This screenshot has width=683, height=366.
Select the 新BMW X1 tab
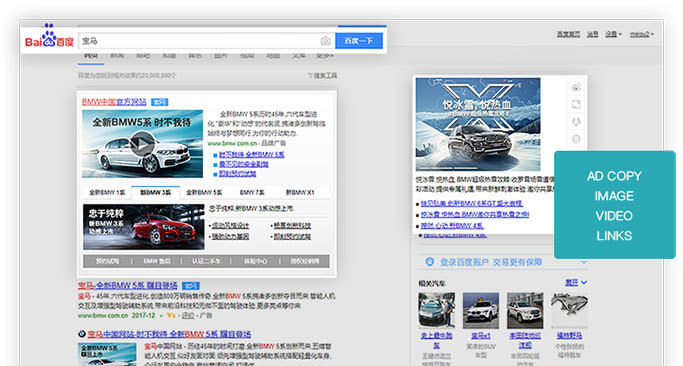300,192
